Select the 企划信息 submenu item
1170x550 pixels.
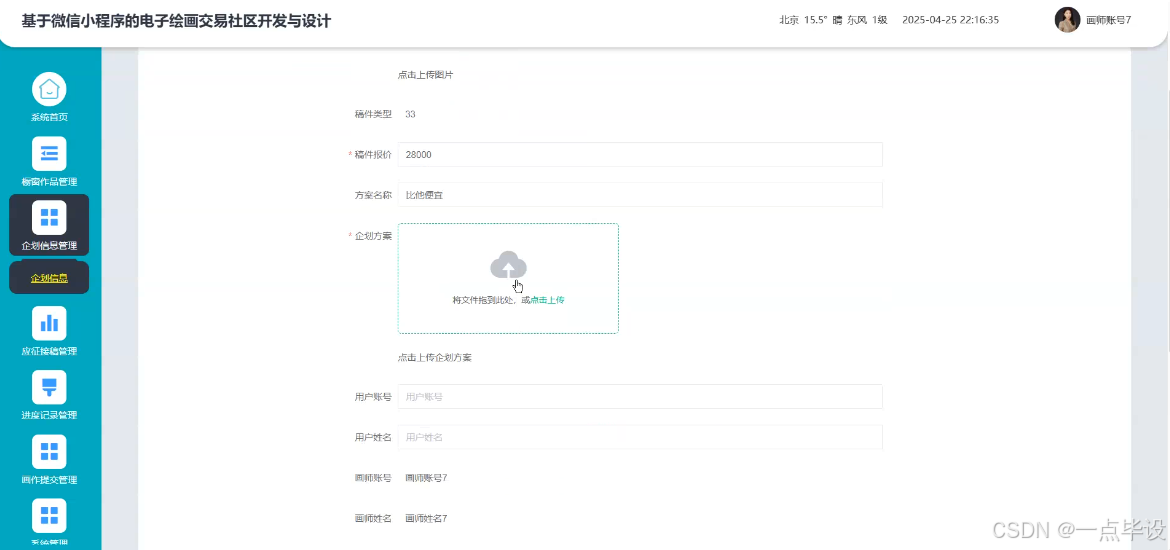click(49, 278)
